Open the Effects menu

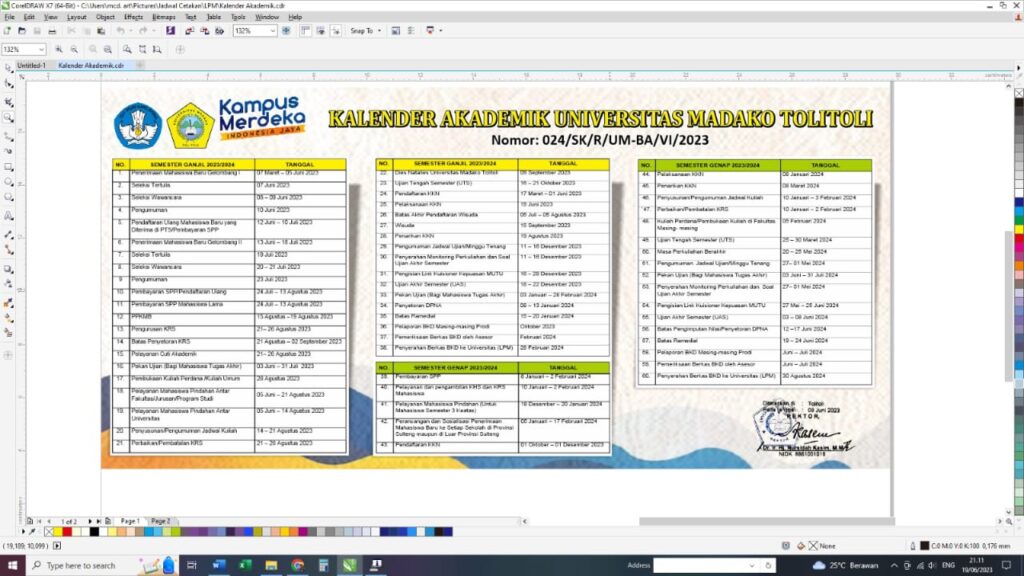133,17
